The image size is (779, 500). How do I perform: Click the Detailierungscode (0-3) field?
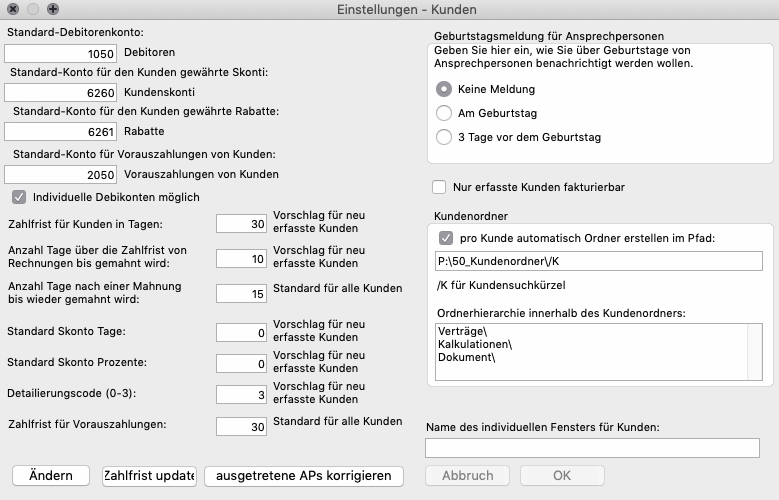point(241,395)
